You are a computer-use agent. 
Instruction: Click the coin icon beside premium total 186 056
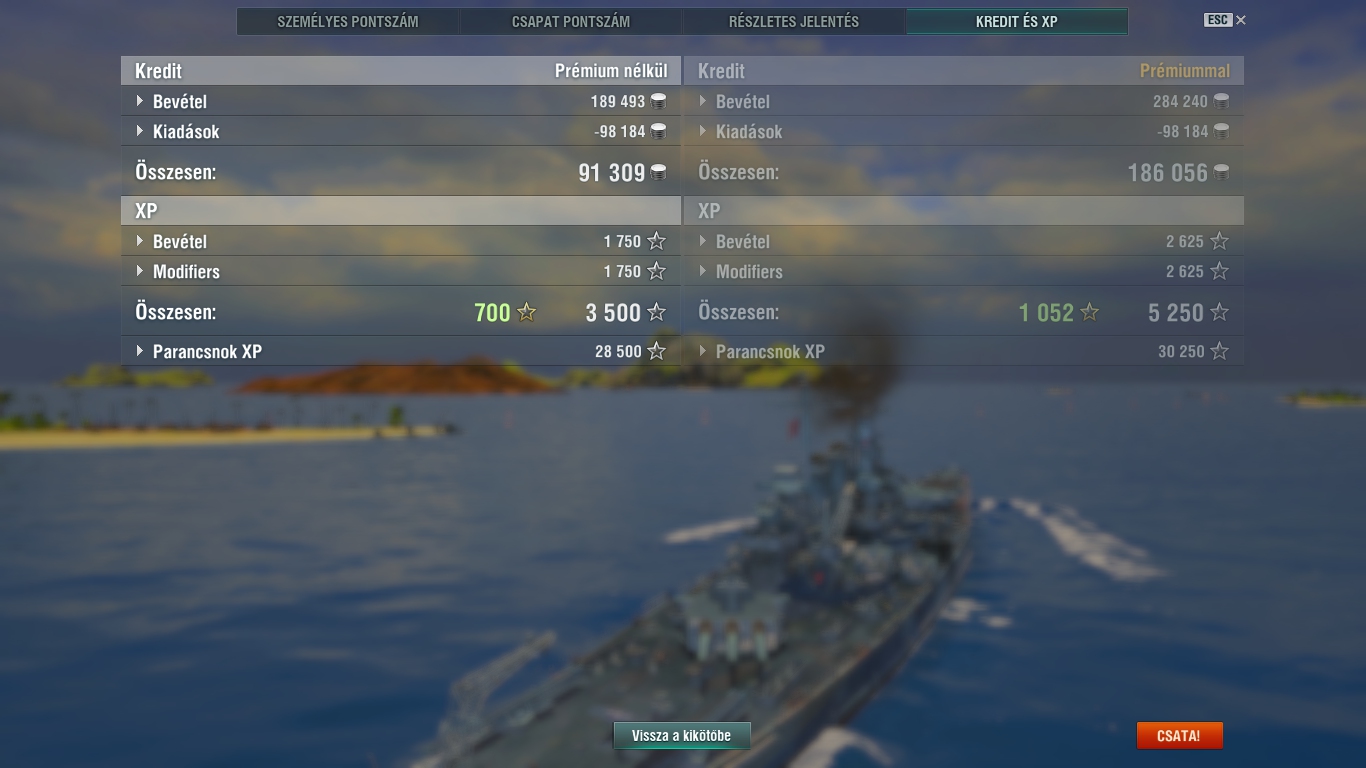click(1221, 172)
